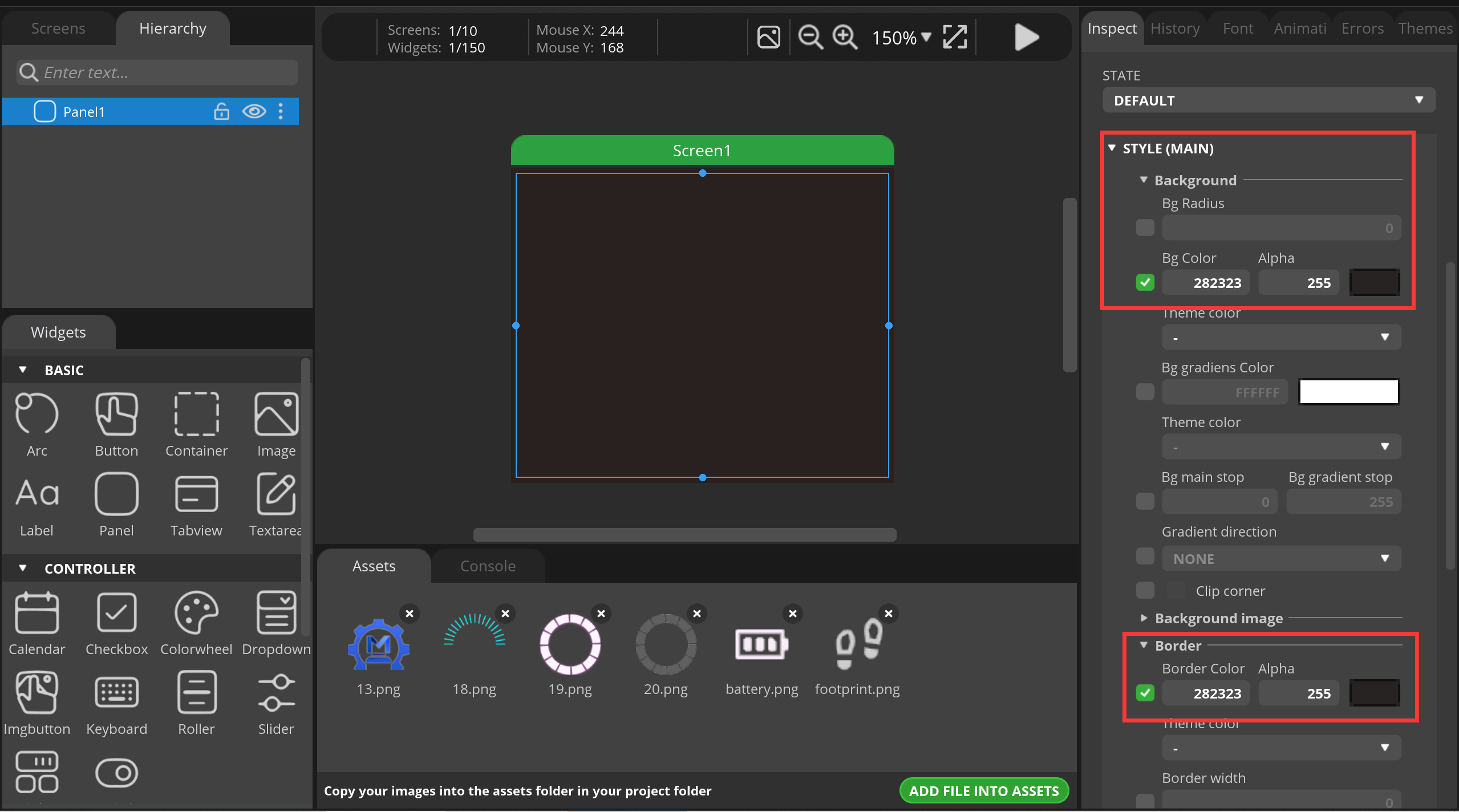Select the Panel1 hierarchy row
Image resolution: width=1459 pixels, height=812 pixels.
pos(151,111)
